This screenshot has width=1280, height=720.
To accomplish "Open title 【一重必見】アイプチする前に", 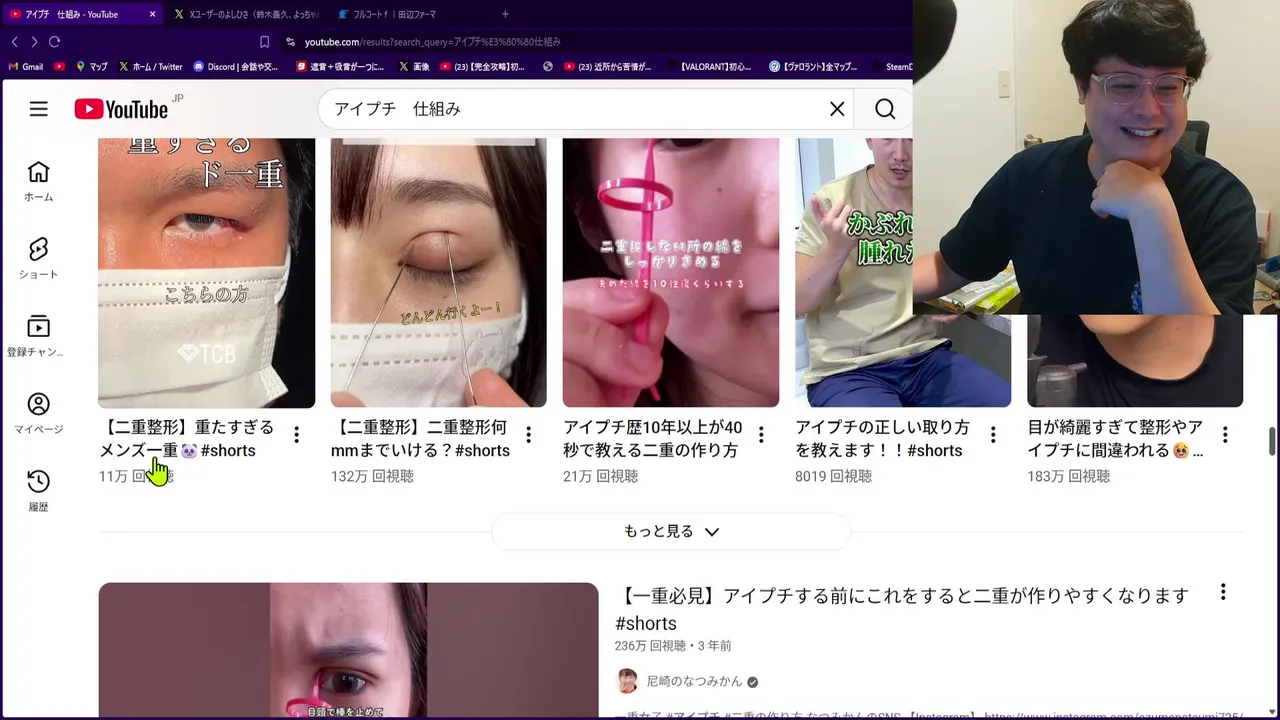I will [901, 609].
